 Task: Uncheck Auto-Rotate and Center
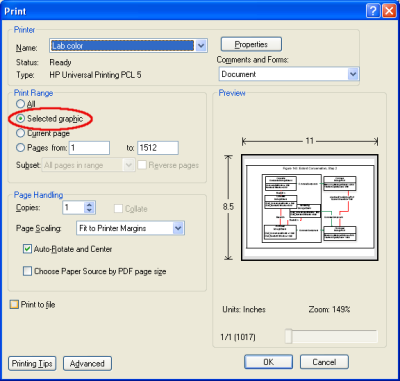pos(27,249)
